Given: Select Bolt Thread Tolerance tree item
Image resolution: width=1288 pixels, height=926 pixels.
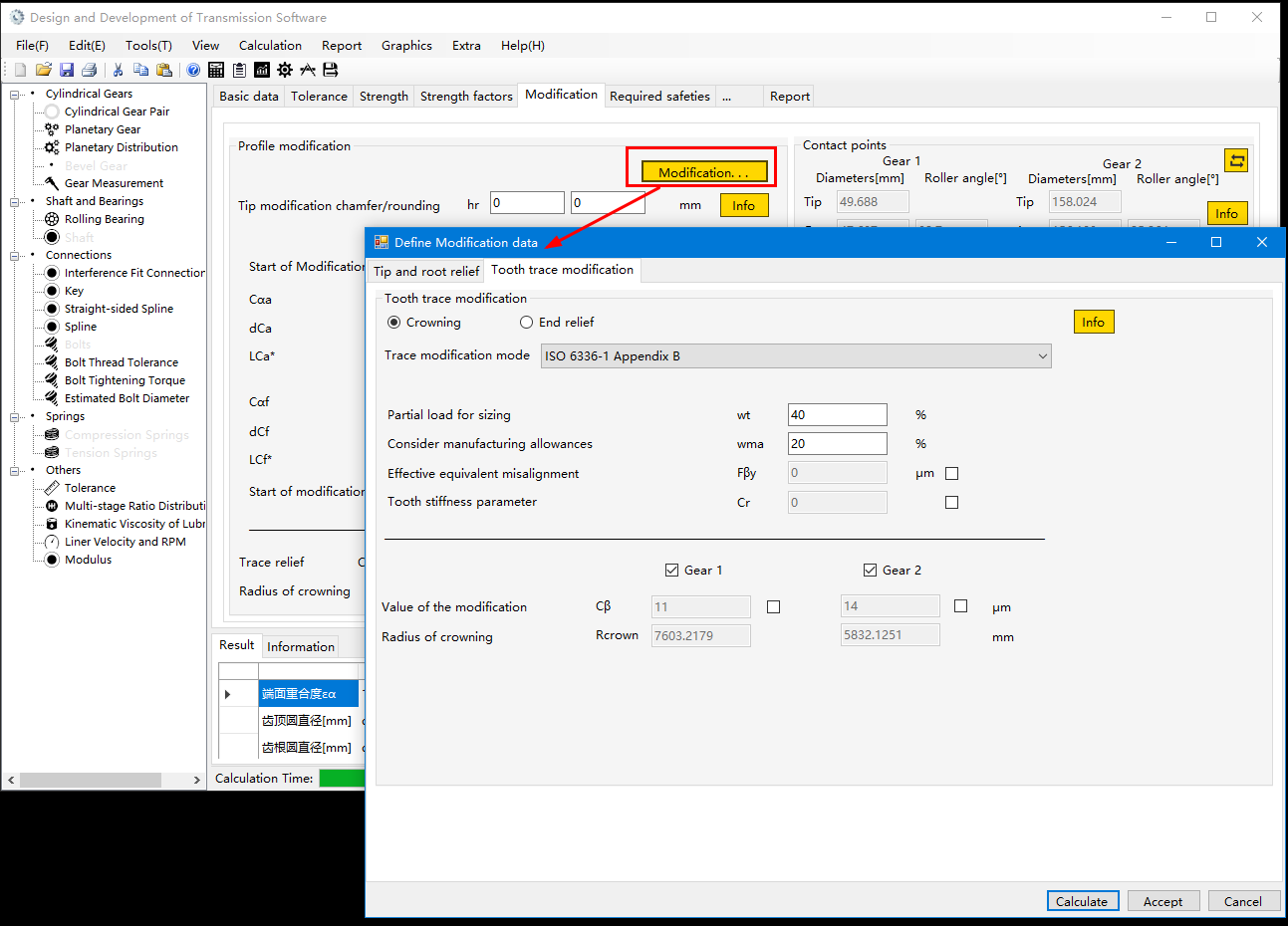Looking at the screenshot, I should point(121,362).
